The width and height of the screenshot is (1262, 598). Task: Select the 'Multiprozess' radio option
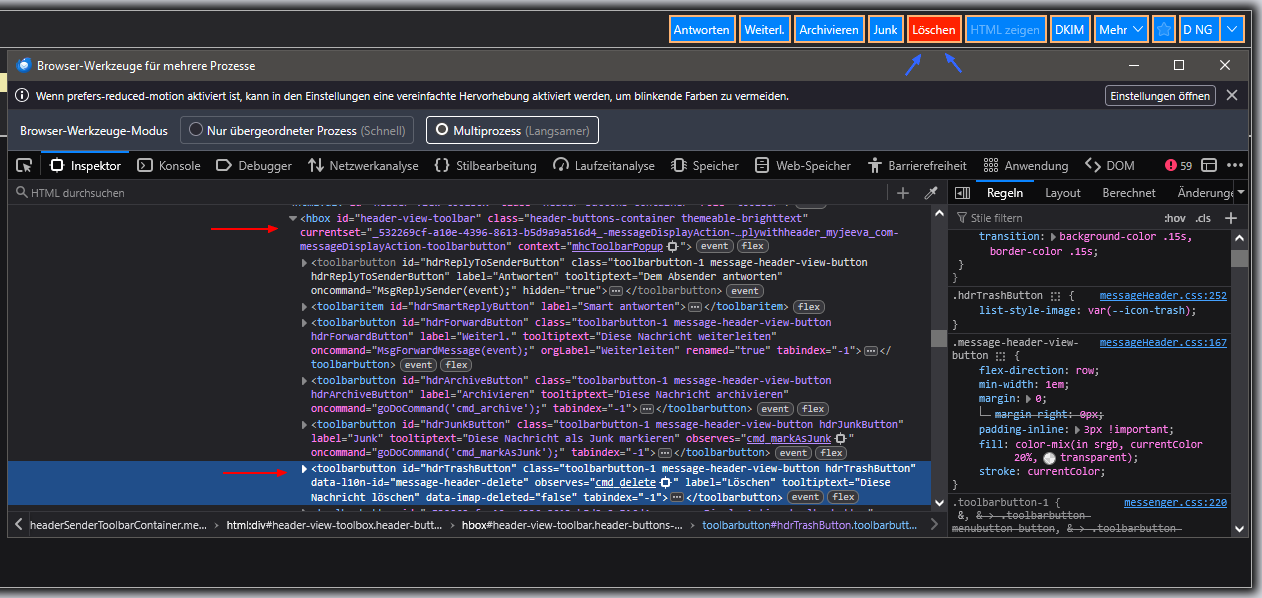coord(512,130)
